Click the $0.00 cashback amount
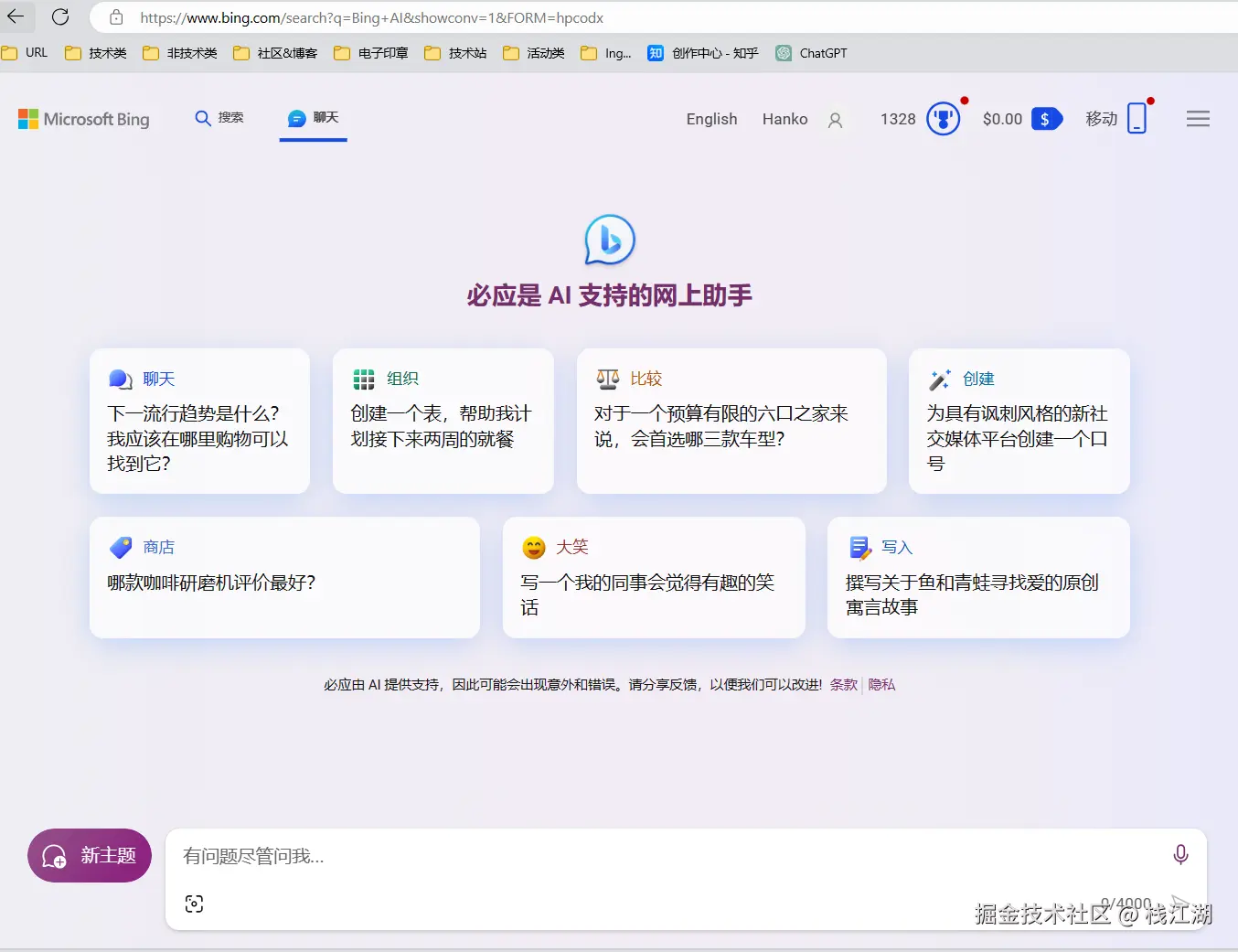1238x952 pixels. tap(1002, 119)
